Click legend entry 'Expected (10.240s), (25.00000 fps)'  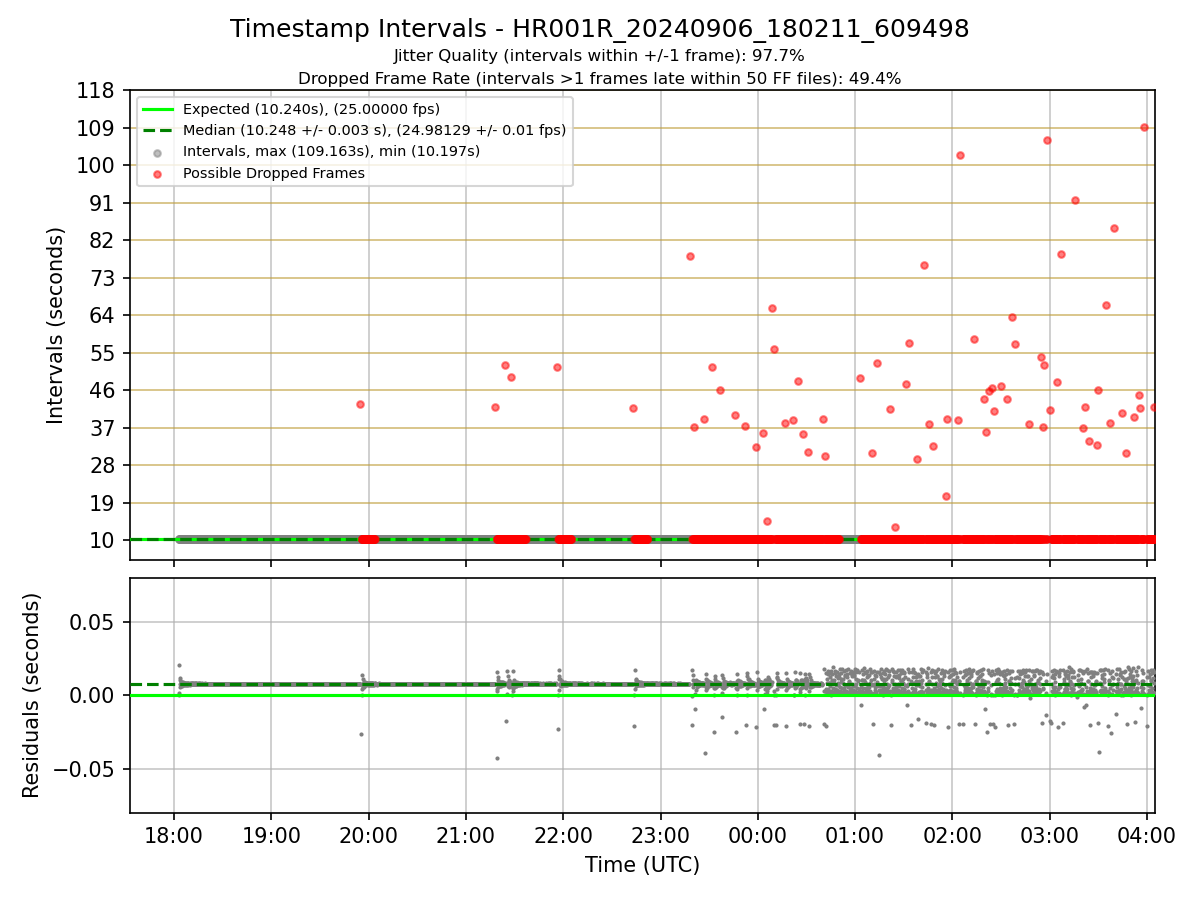pyautogui.click(x=311, y=109)
